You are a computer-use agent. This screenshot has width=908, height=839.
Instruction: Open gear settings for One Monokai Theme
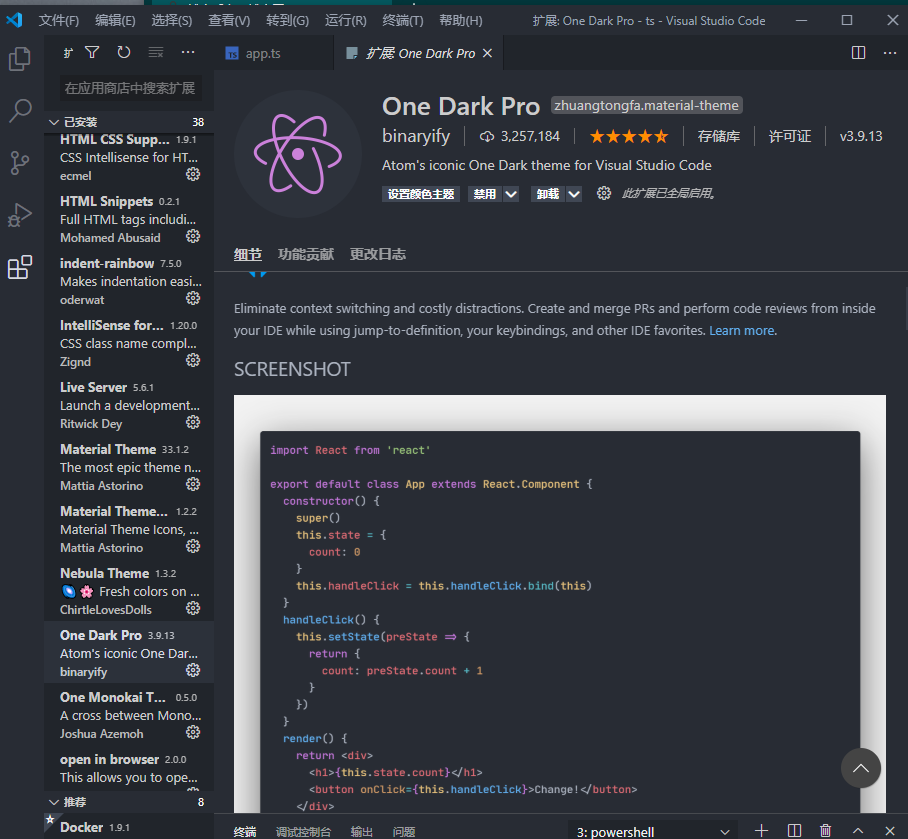coord(193,732)
